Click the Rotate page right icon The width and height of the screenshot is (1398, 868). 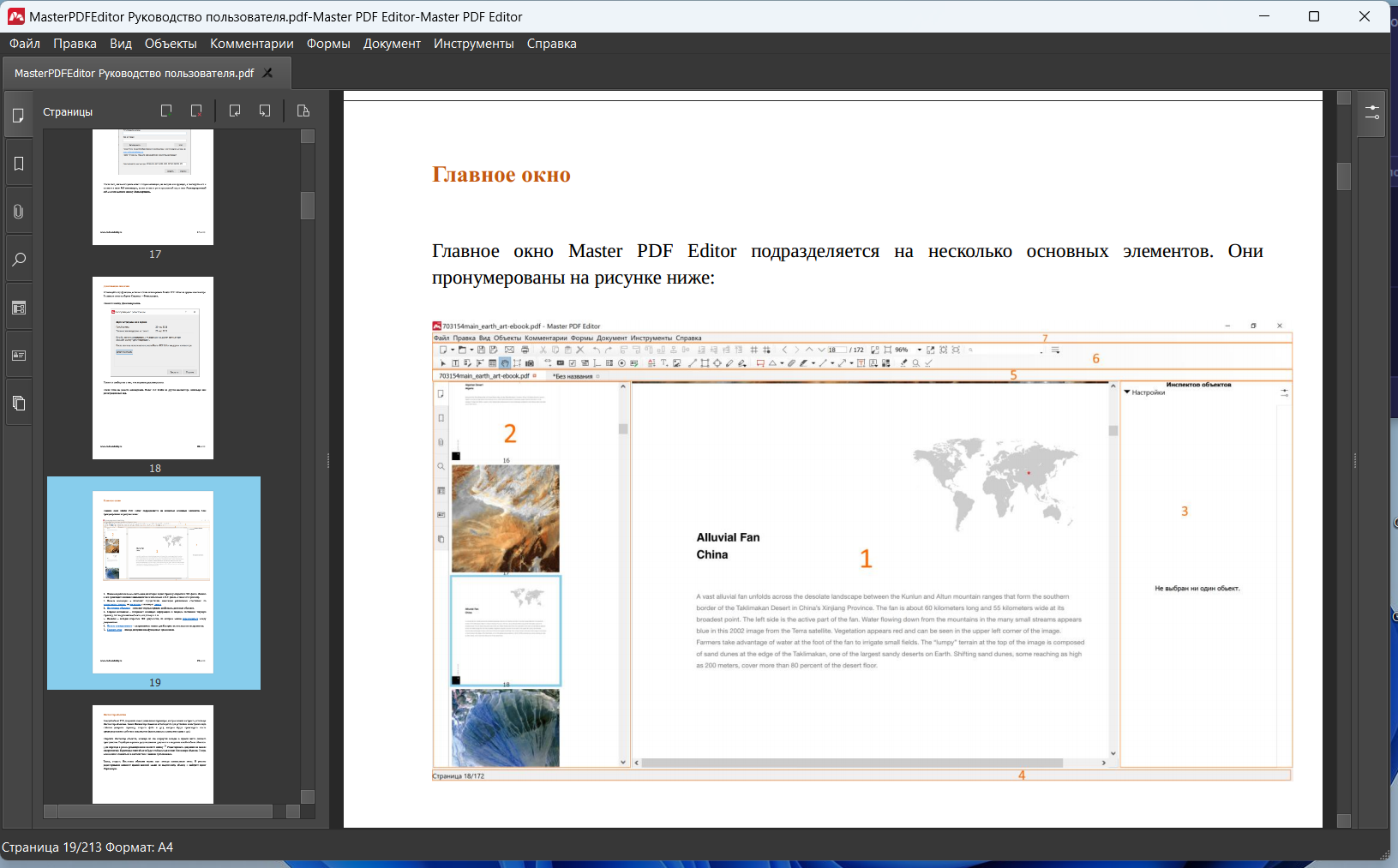coord(265,111)
